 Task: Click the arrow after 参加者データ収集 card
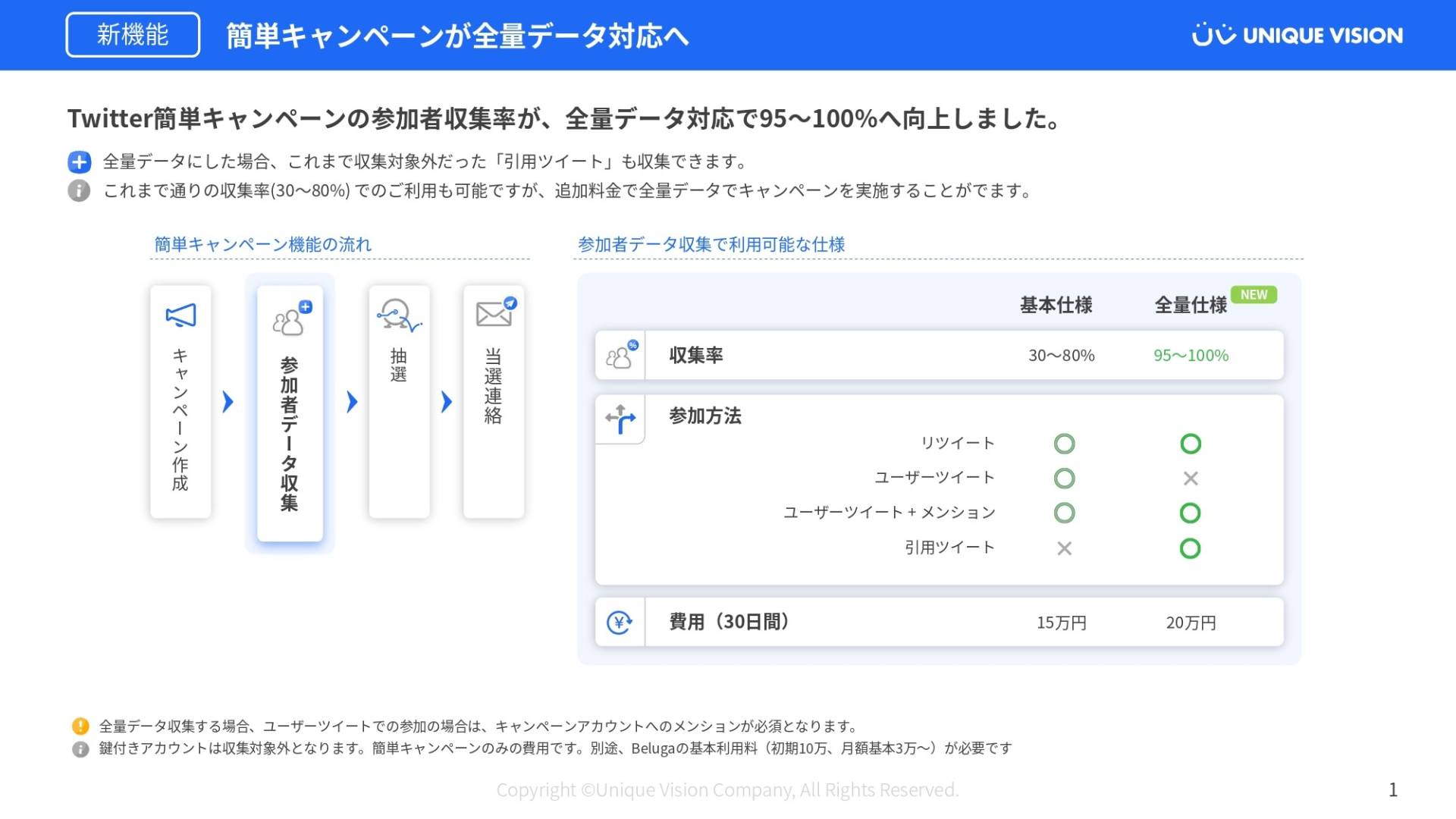click(351, 401)
